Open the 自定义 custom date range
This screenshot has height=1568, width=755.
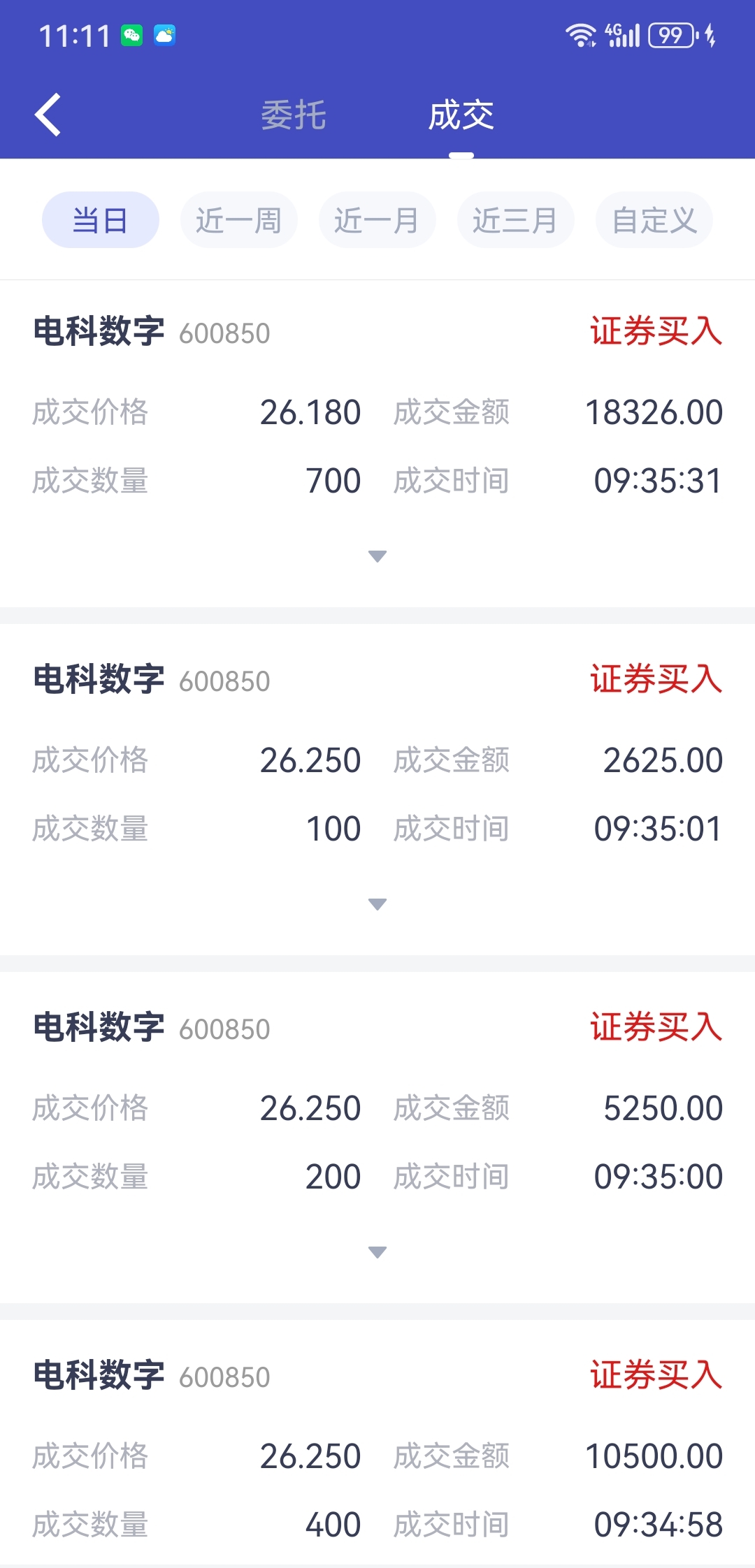(x=654, y=220)
